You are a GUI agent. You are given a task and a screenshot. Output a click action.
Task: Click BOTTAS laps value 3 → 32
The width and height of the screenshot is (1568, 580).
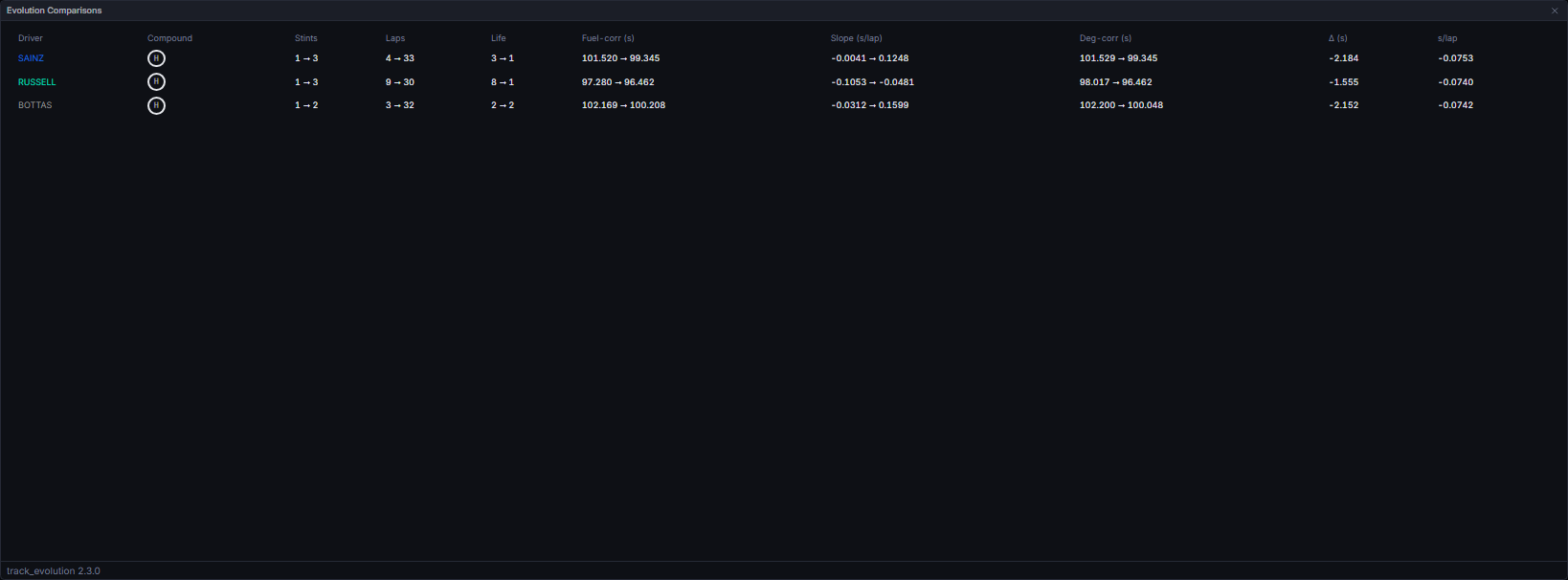click(x=400, y=105)
